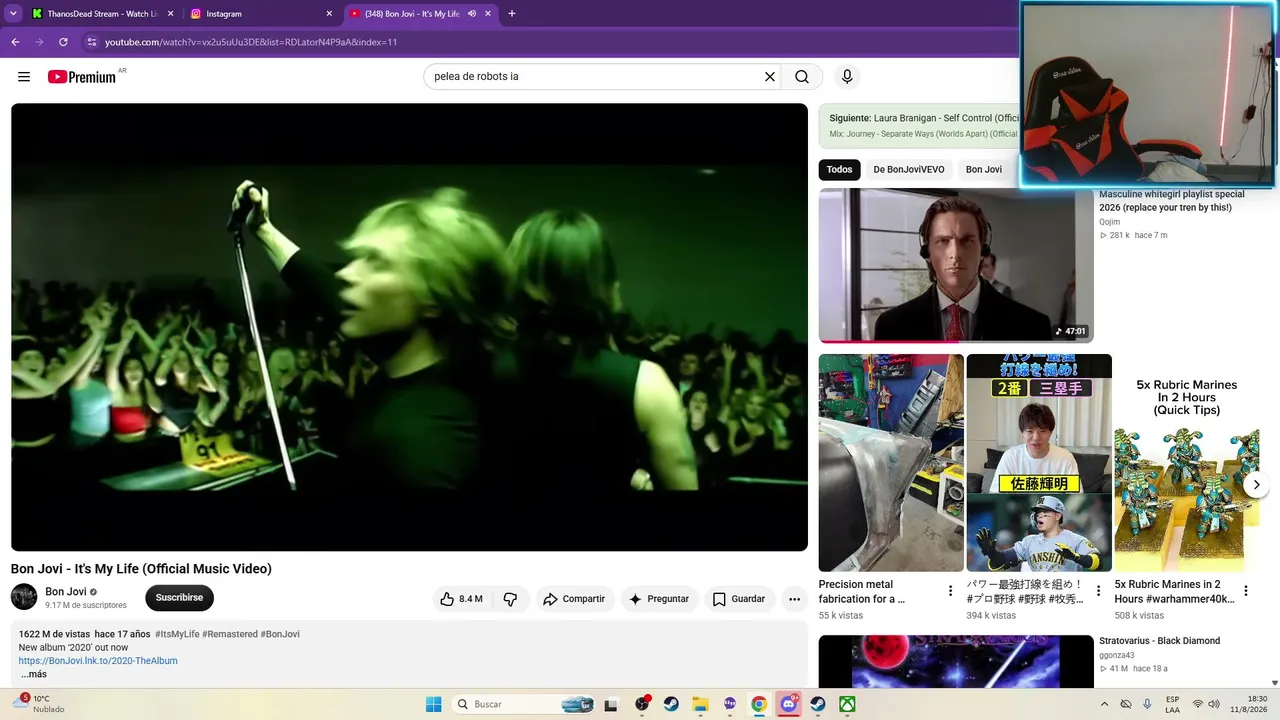Open the Masculine whitegirl playlist title
This screenshot has height=720, width=1280.
1172,201
